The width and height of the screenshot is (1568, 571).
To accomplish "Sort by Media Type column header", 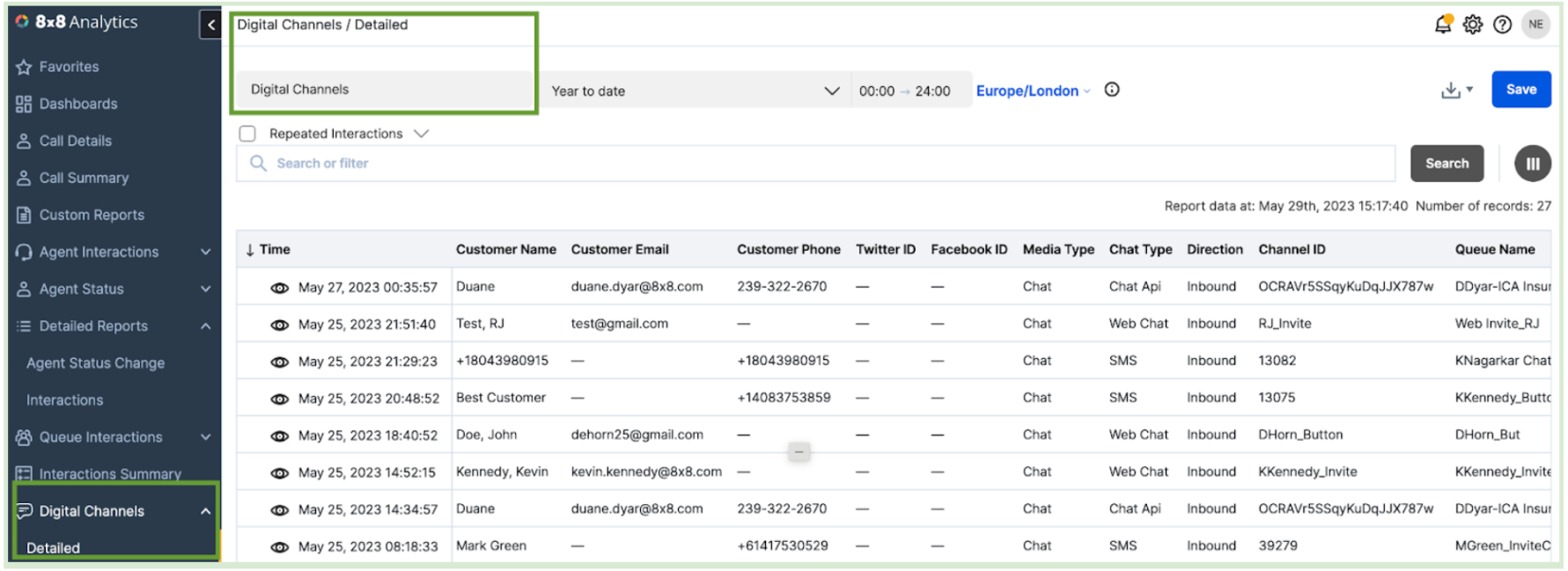I will (1058, 250).
